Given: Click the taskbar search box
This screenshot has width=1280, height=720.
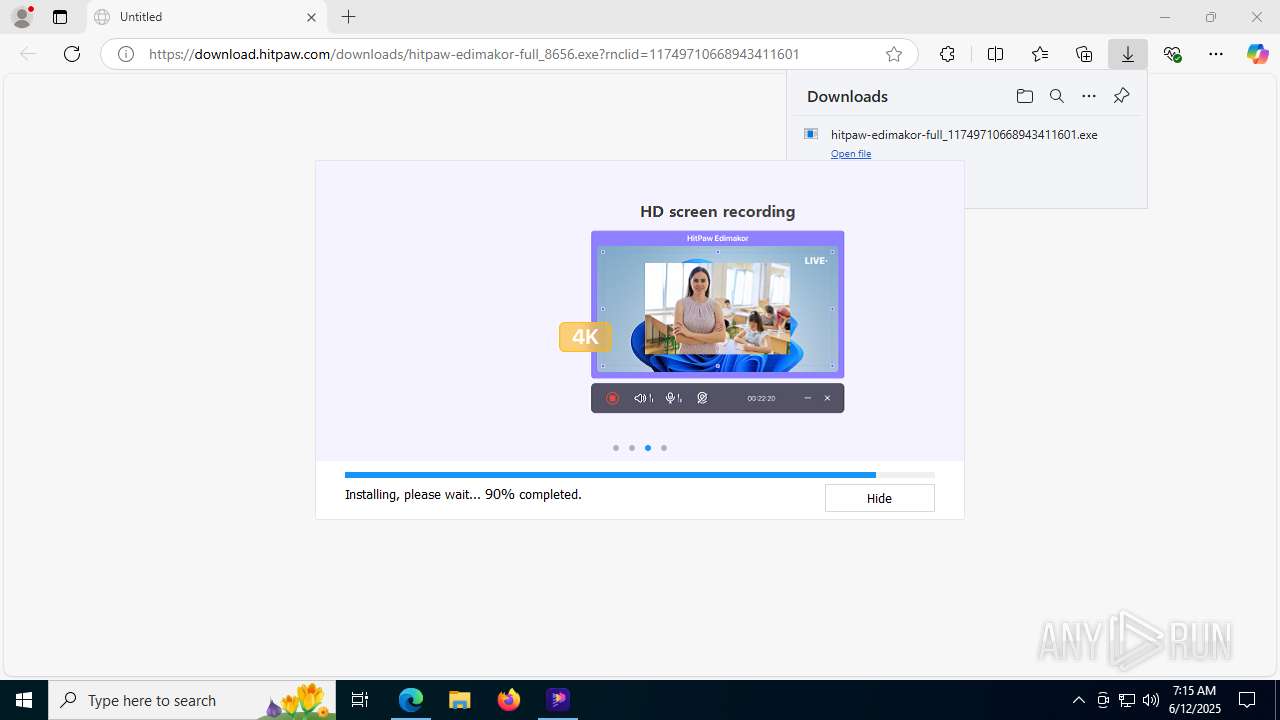Looking at the screenshot, I should point(192,700).
